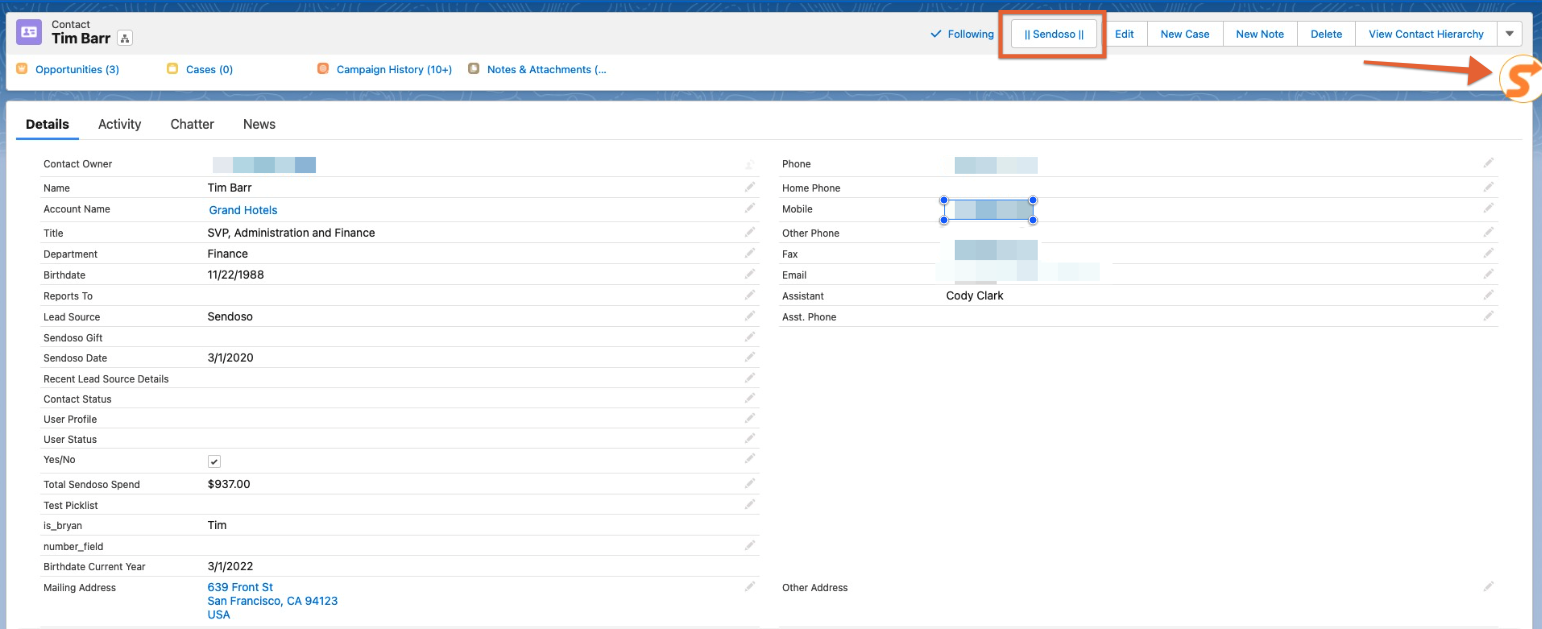1542x629 pixels.
Task: Click pencil icon for Account Name
Action: point(750,208)
